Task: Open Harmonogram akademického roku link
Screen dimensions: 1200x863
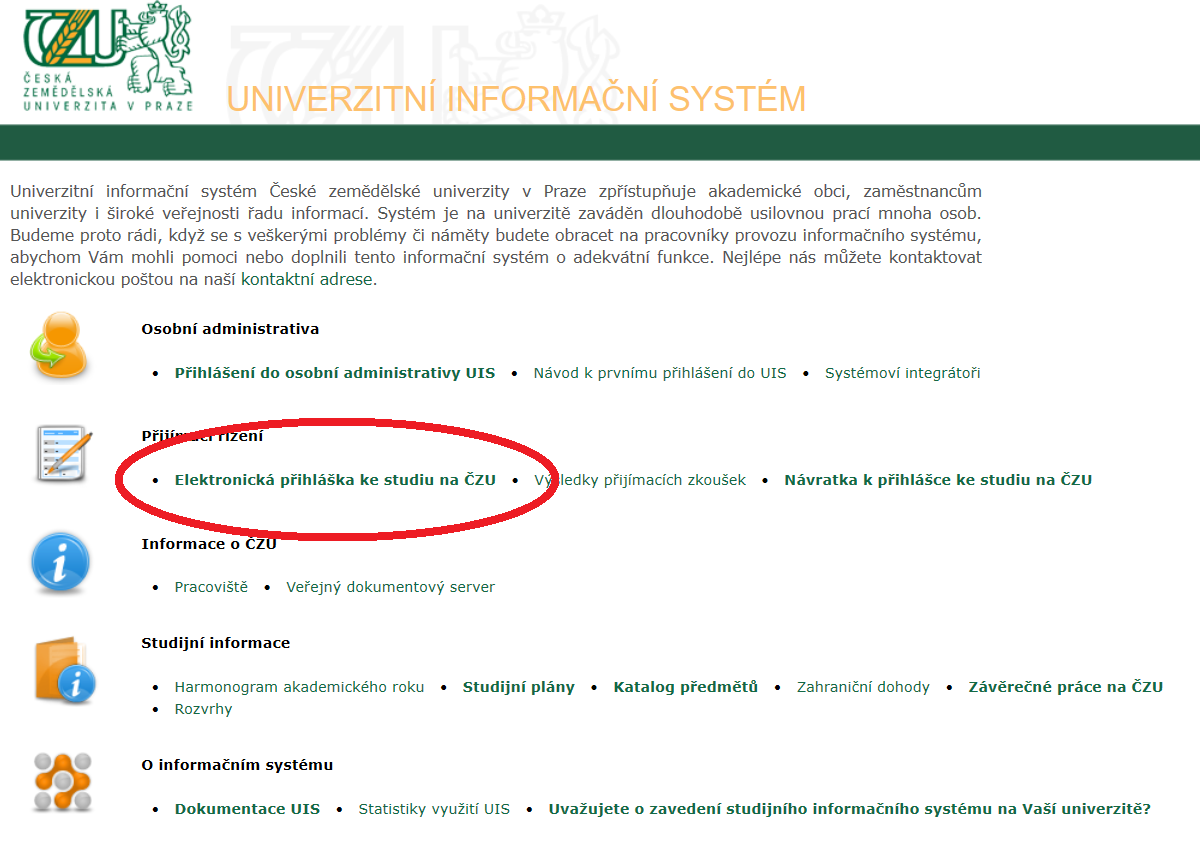Action: pyautogui.click(x=299, y=687)
